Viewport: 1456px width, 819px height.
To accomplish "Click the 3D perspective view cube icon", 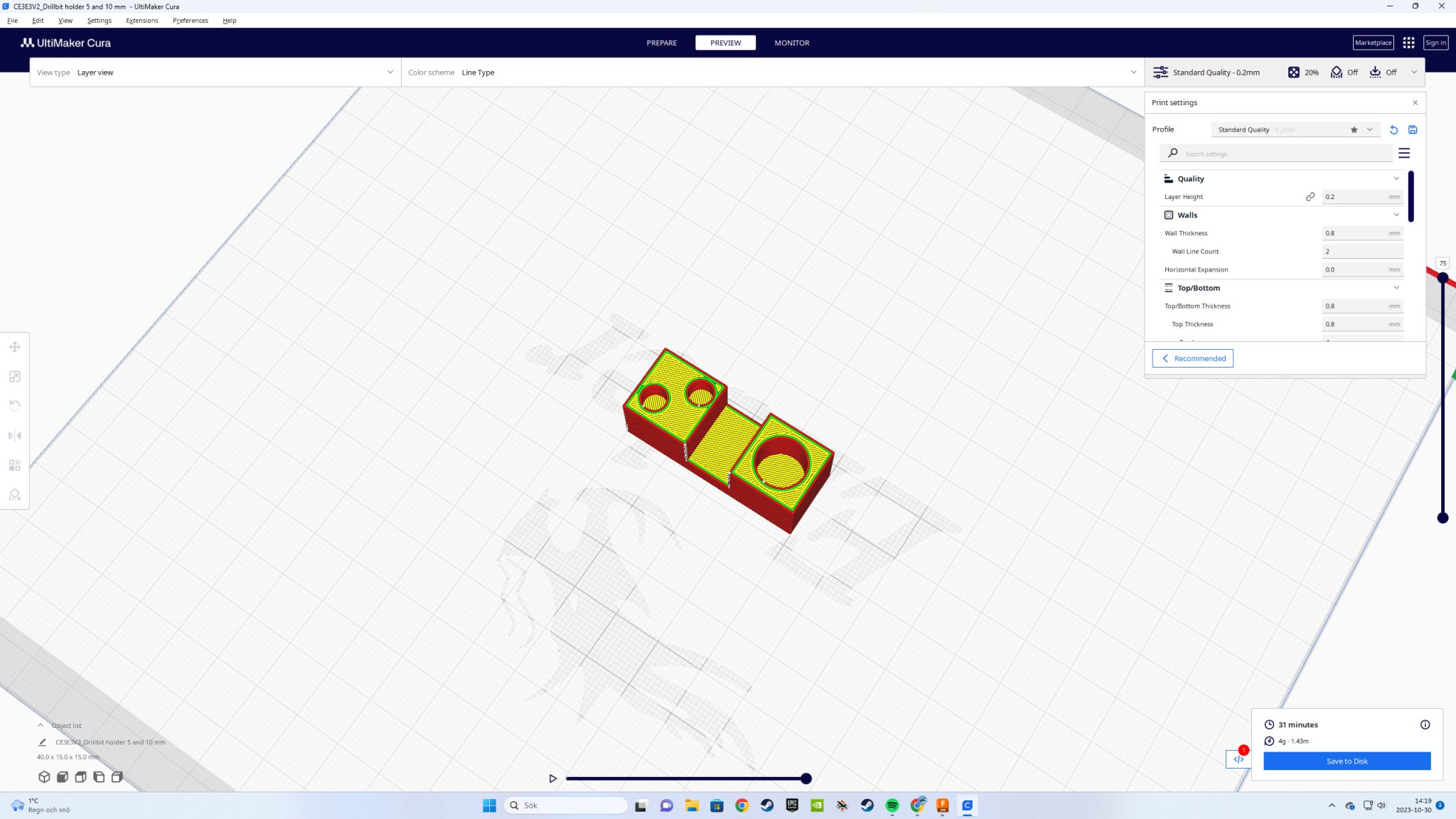I will [44, 777].
